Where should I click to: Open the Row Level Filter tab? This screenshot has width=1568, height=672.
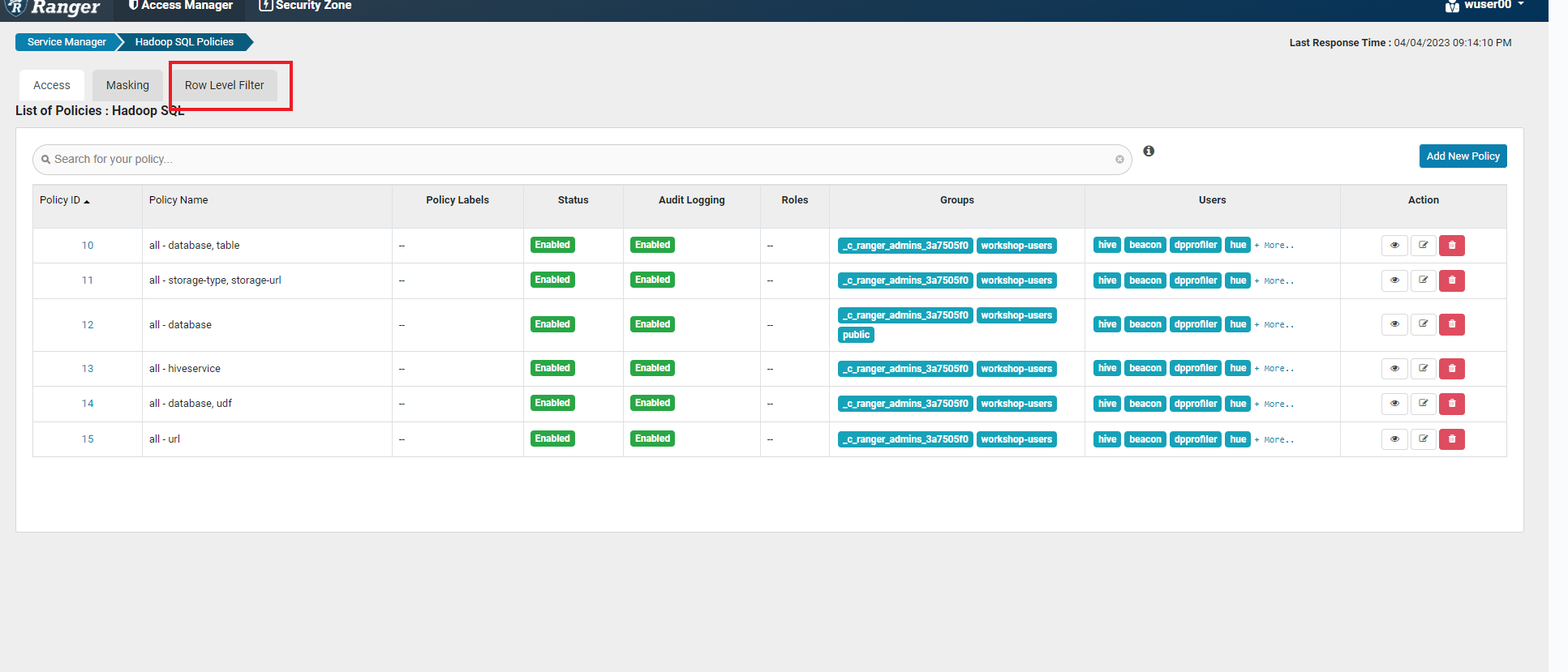pos(225,85)
